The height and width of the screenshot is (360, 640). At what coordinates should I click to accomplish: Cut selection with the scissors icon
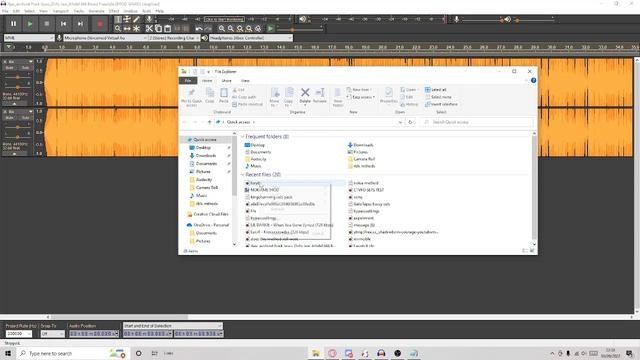pyautogui.click(x=149, y=29)
